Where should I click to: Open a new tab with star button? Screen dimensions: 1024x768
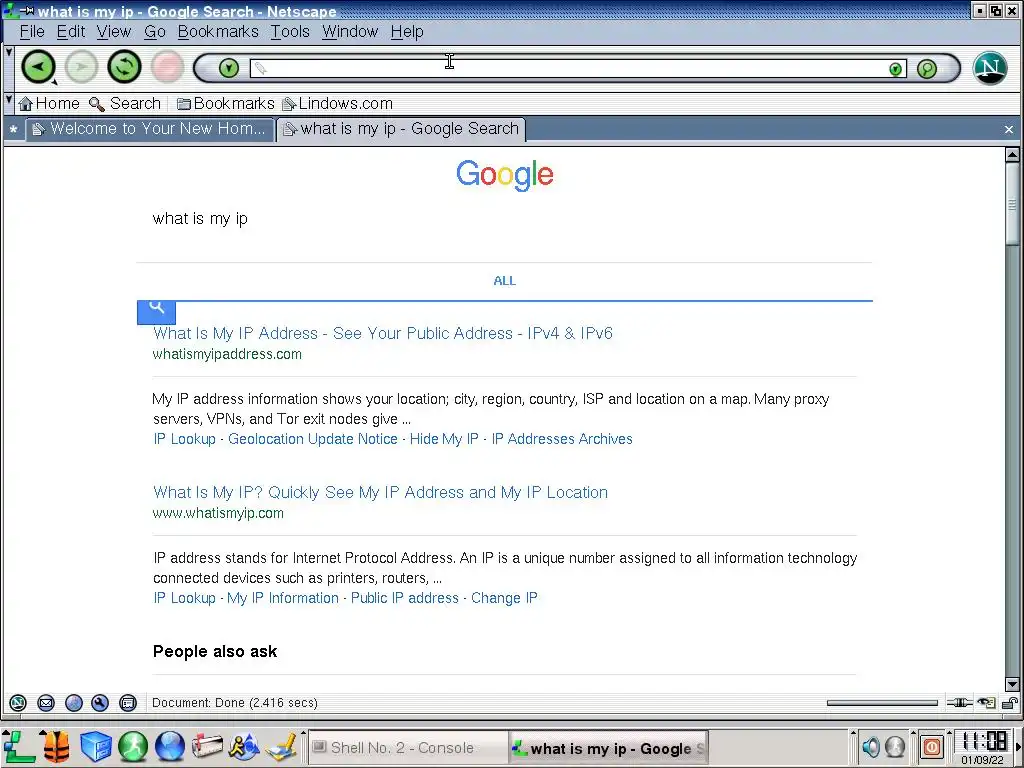click(13, 129)
